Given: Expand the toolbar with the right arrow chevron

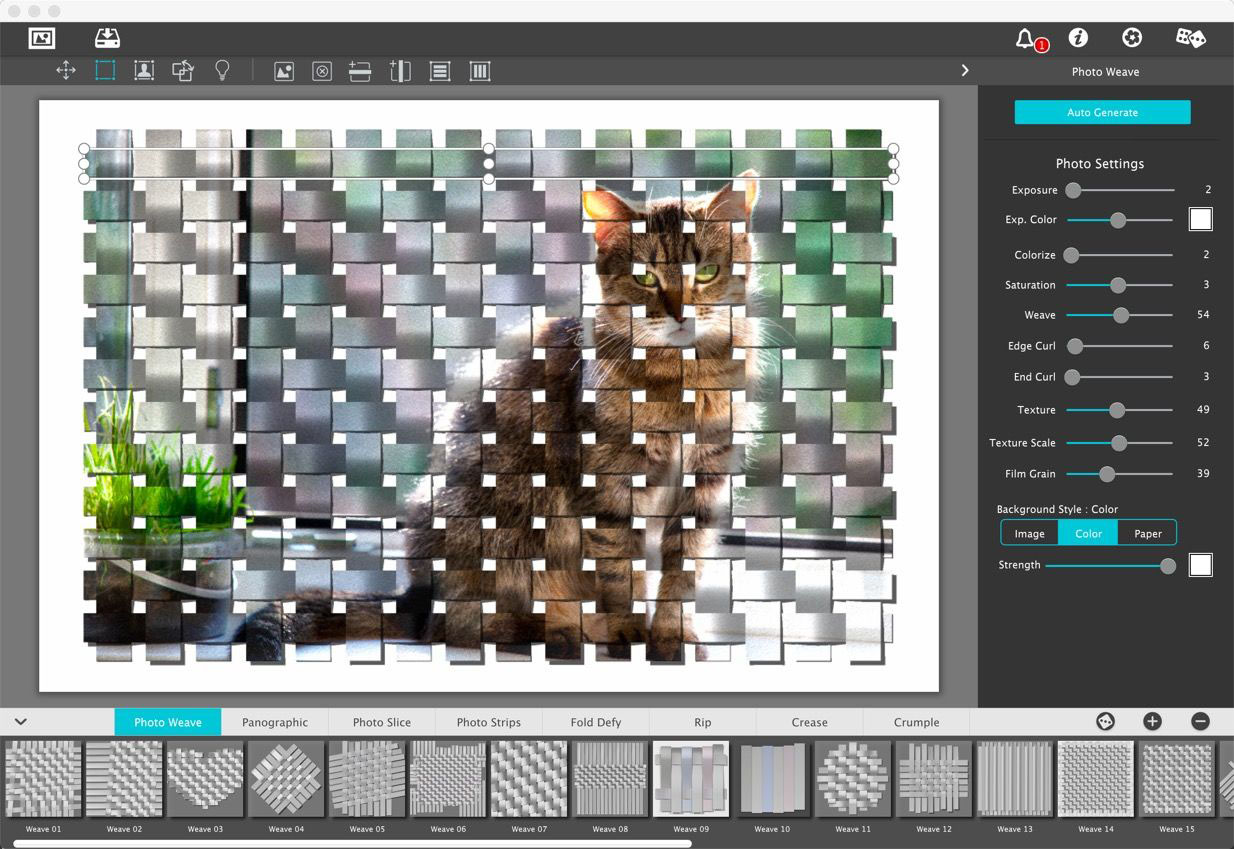Looking at the screenshot, I should tap(965, 70).
